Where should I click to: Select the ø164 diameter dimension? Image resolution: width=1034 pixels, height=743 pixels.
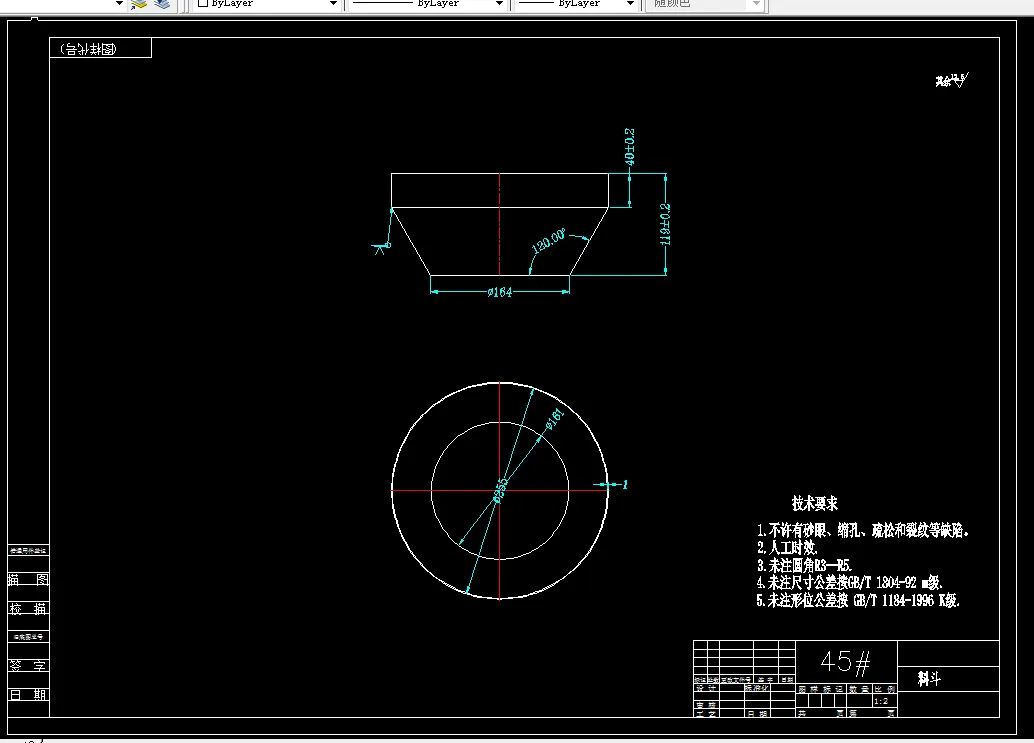point(499,292)
